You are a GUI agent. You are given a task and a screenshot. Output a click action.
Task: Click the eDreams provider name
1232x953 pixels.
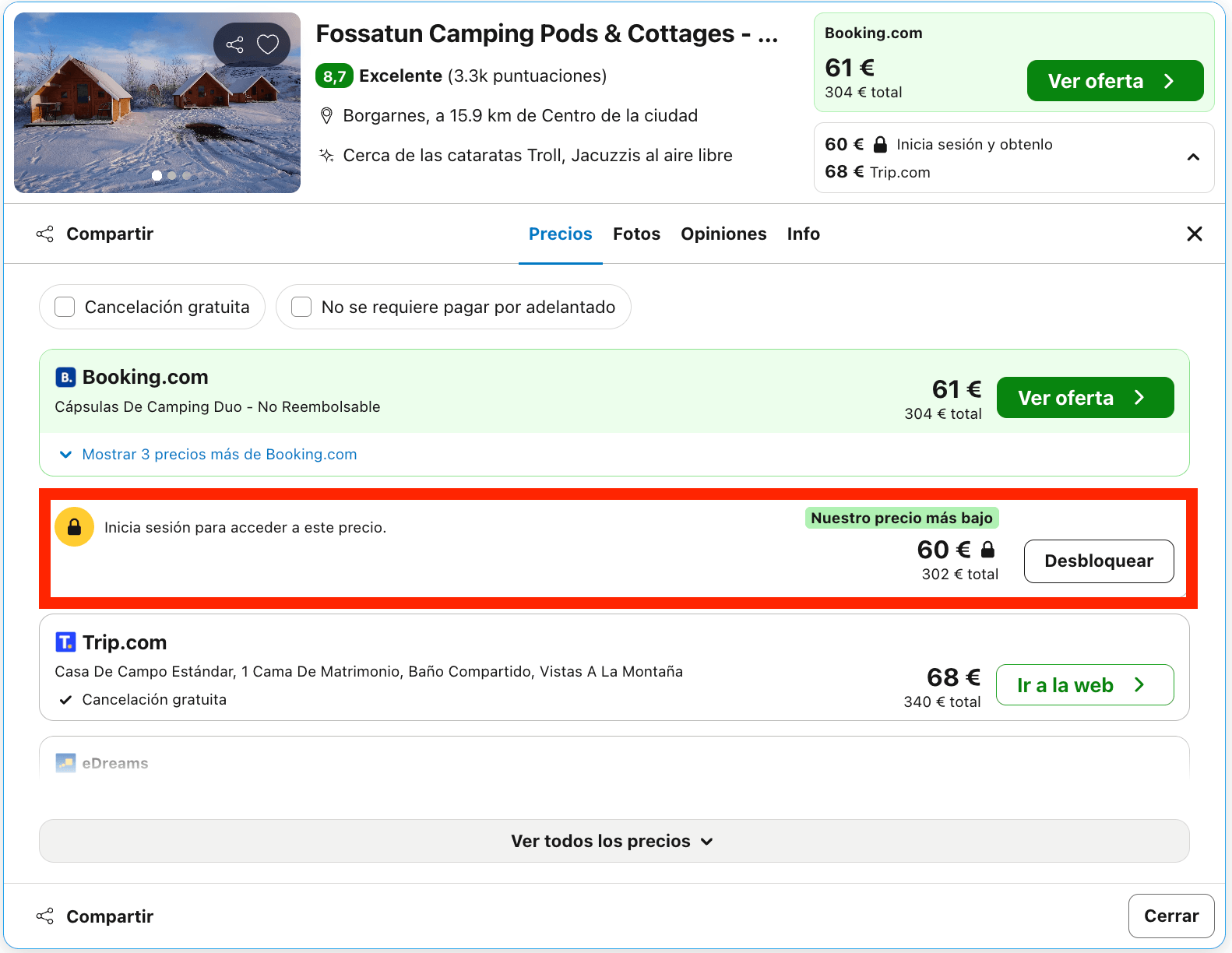115,764
